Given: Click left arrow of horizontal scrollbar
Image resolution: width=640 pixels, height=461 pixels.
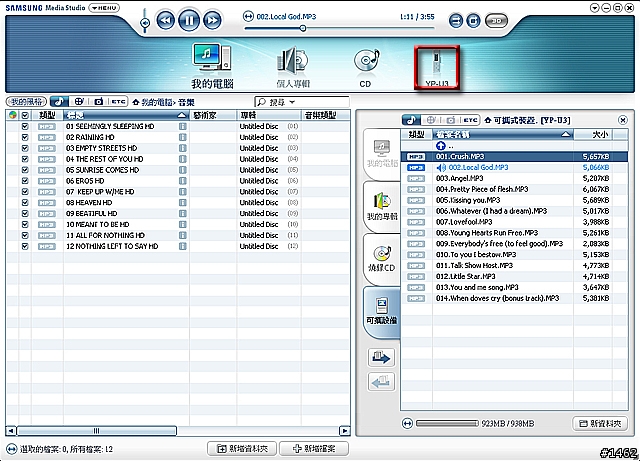Looking at the screenshot, I should click(11, 431).
